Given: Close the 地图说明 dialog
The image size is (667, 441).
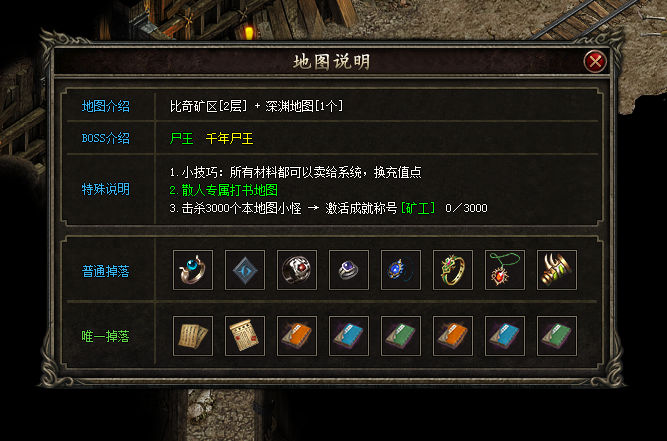Looking at the screenshot, I should pyautogui.click(x=595, y=62).
